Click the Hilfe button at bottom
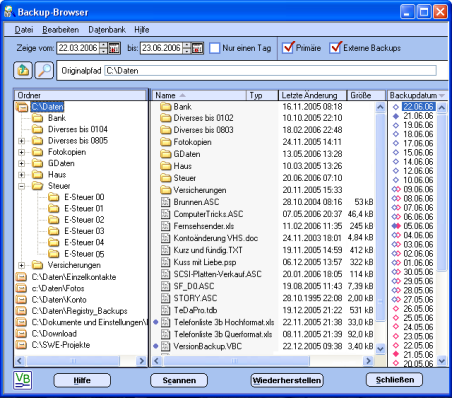 82,380
